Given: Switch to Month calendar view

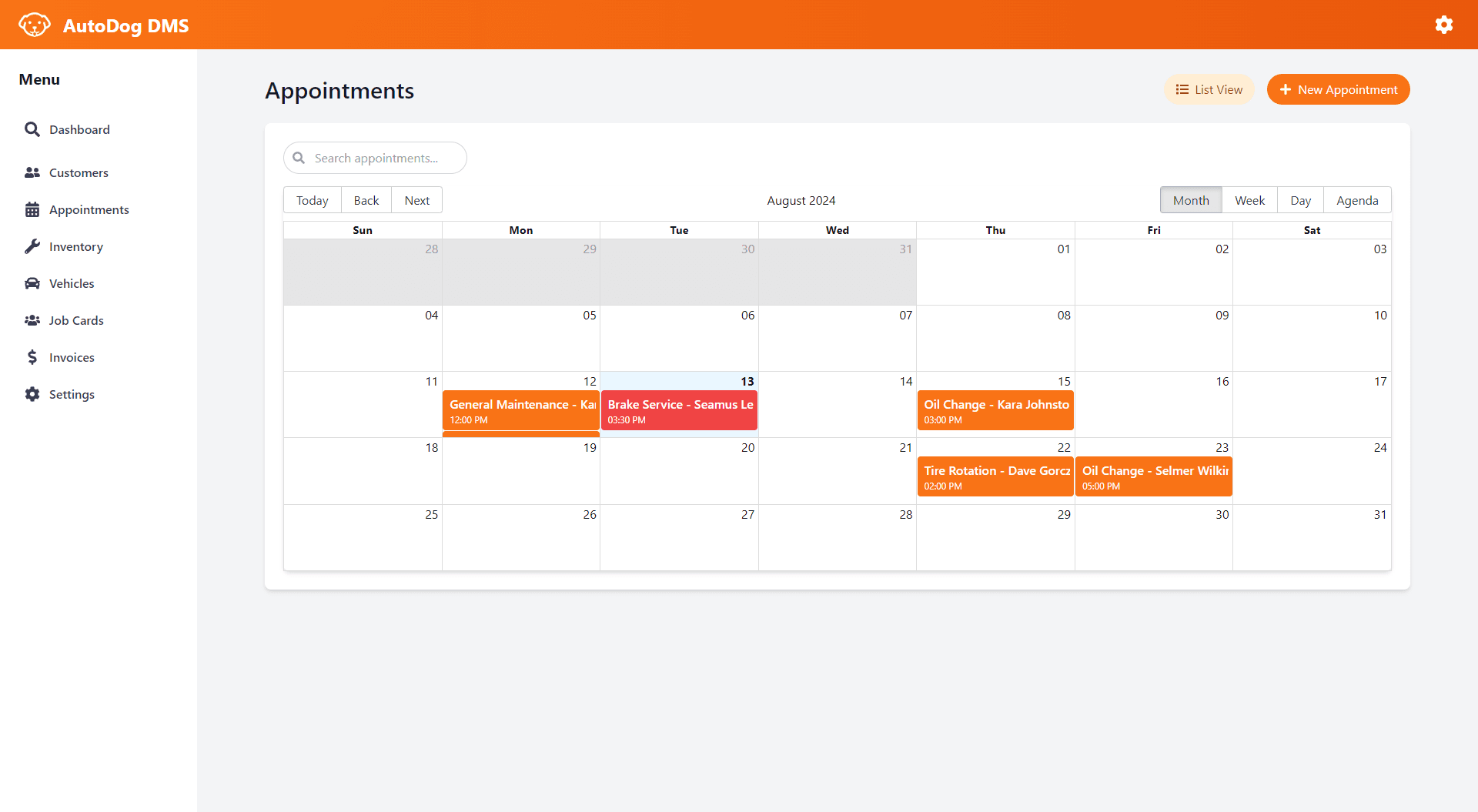Looking at the screenshot, I should (x=1191, y=200).
